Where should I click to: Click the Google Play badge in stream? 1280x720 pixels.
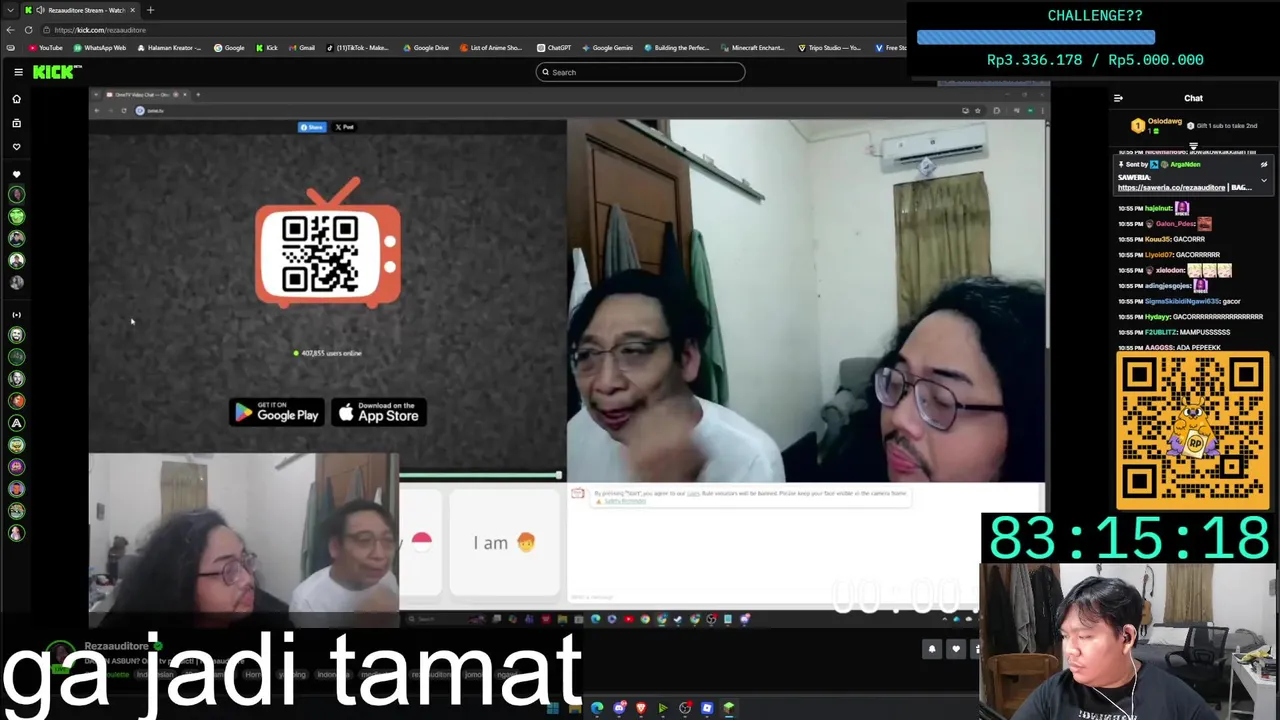coord(277,412)
